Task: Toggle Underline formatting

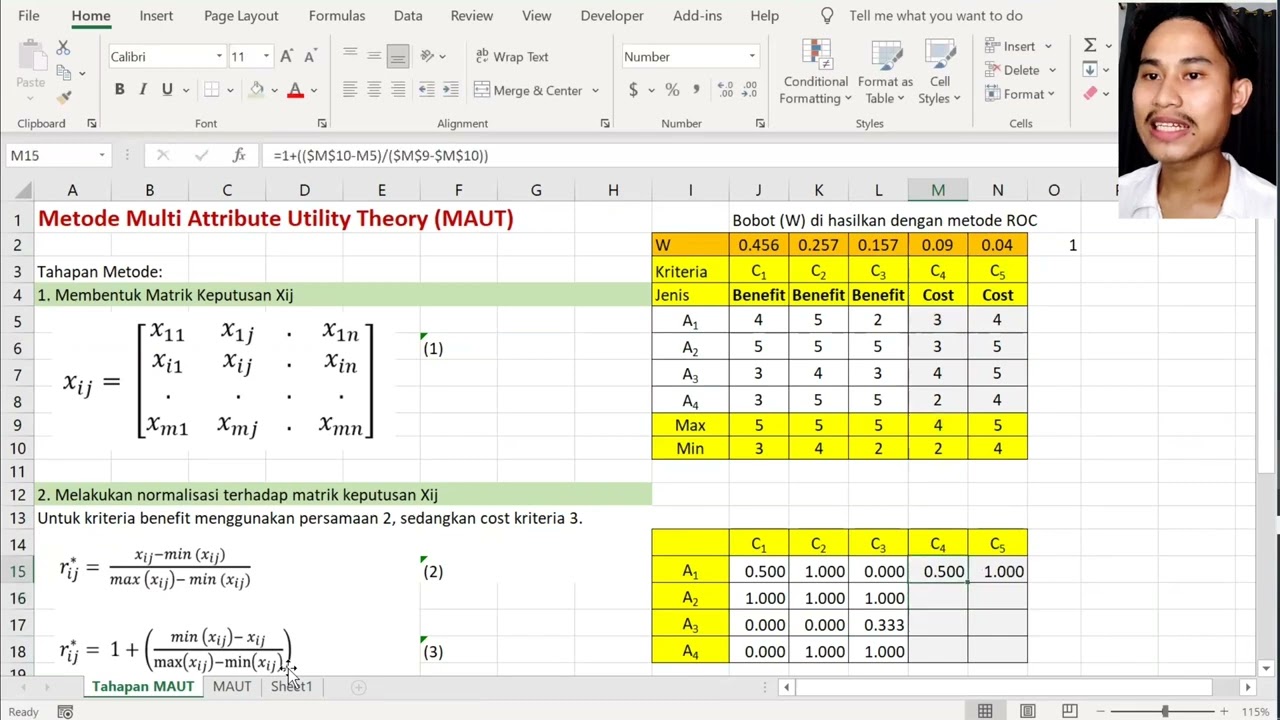Action: click(x=166, y=90)
